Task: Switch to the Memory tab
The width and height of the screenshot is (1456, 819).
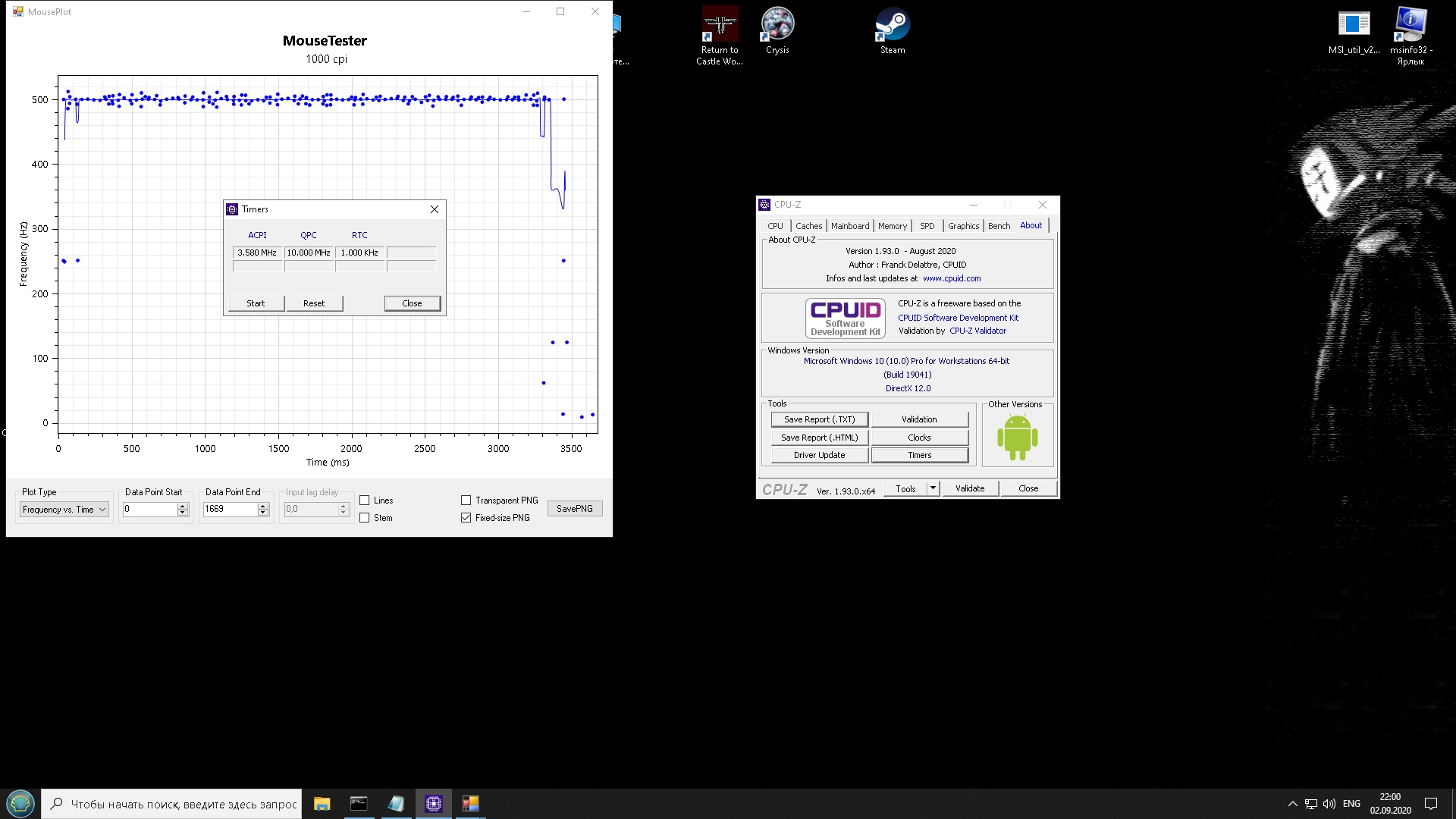Action: point(892,226)
